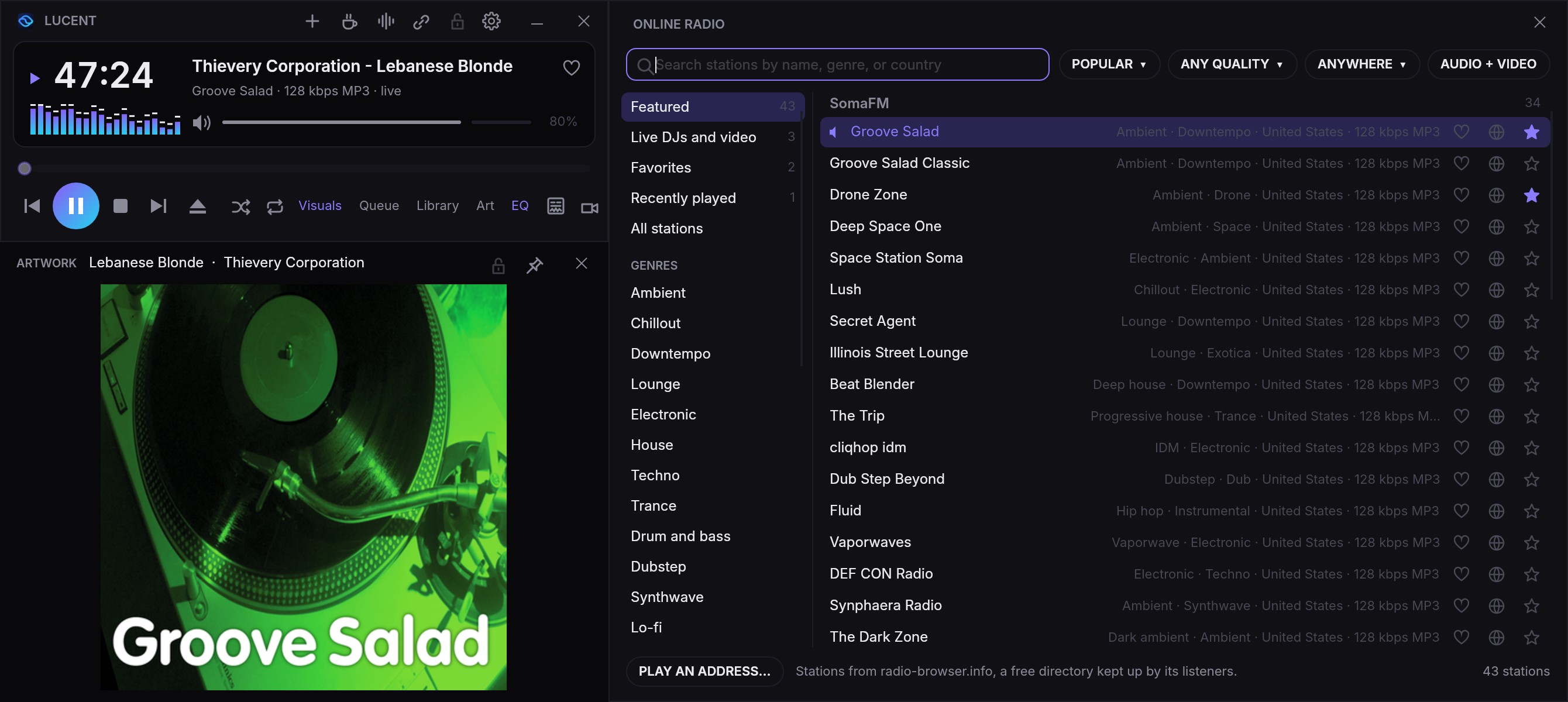Click the padlock icon in Lucent header
This screenshot has width=1568, height=702.
pyautogui.click(x=457, y=22)
